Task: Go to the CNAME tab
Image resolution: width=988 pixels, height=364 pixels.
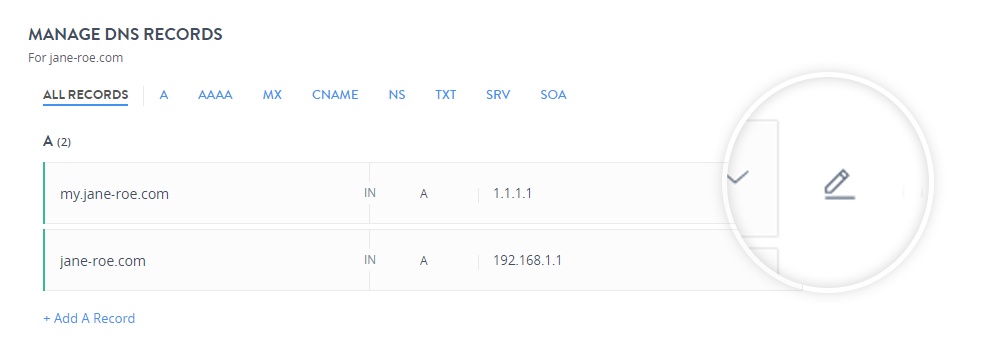Action: point(335,95)
